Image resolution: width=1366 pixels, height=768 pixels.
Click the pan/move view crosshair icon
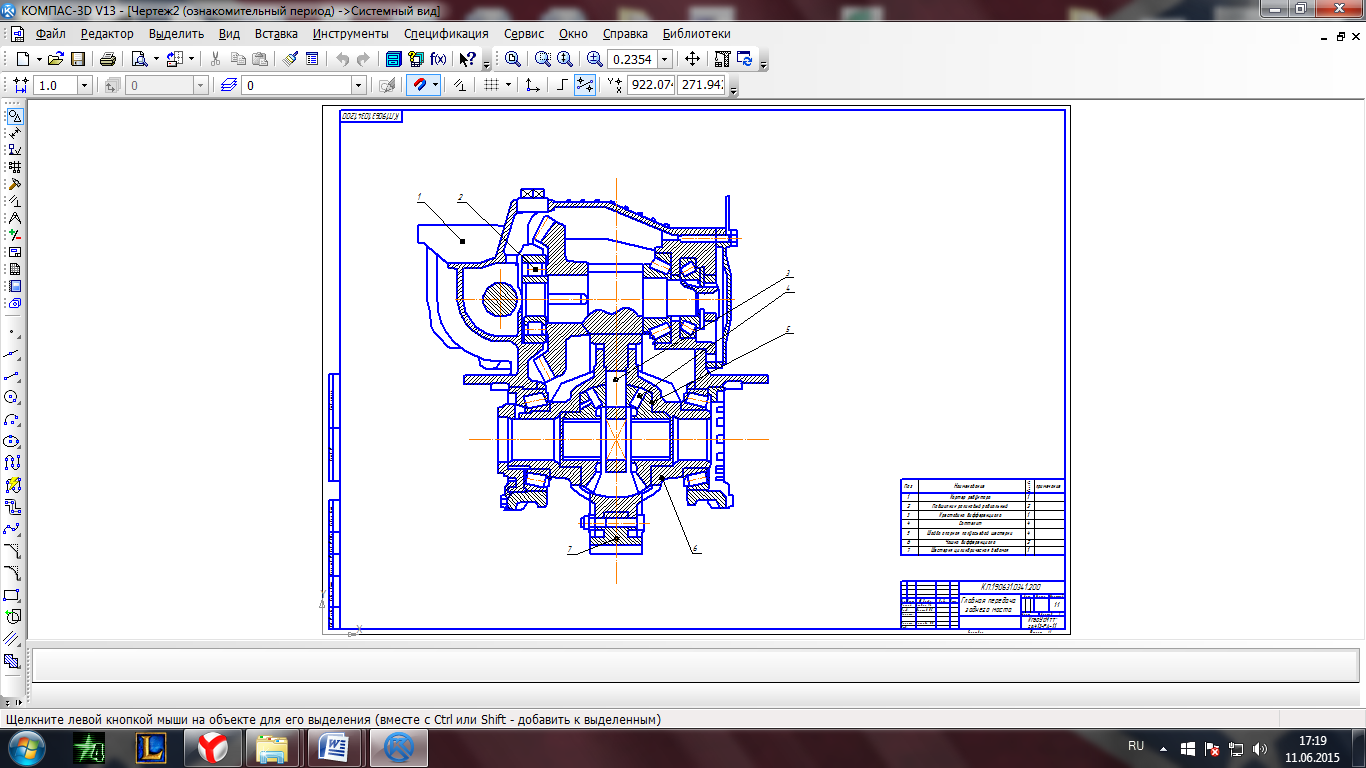692,59
